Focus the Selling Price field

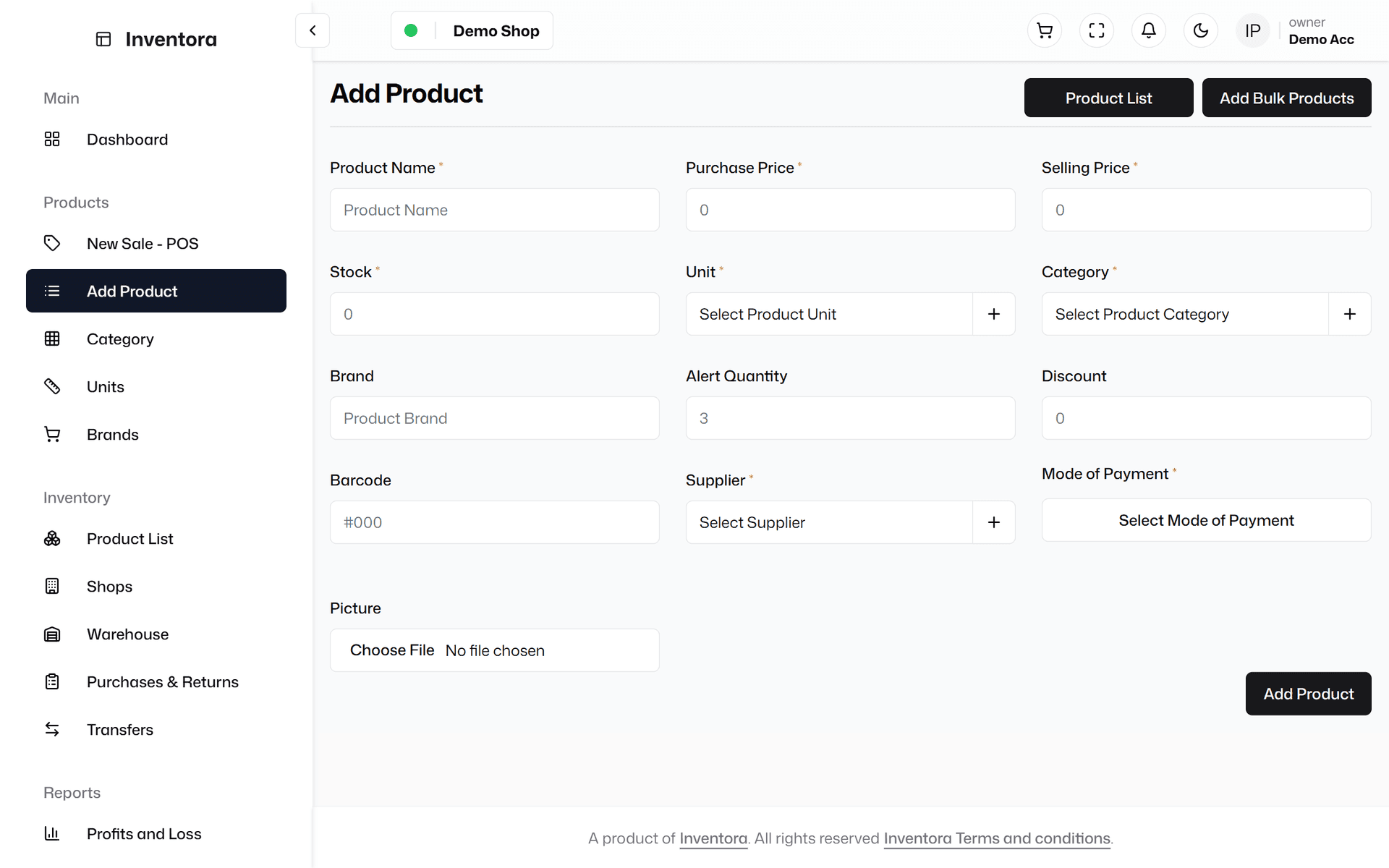pyautogui.click(x=1207, y=210)
